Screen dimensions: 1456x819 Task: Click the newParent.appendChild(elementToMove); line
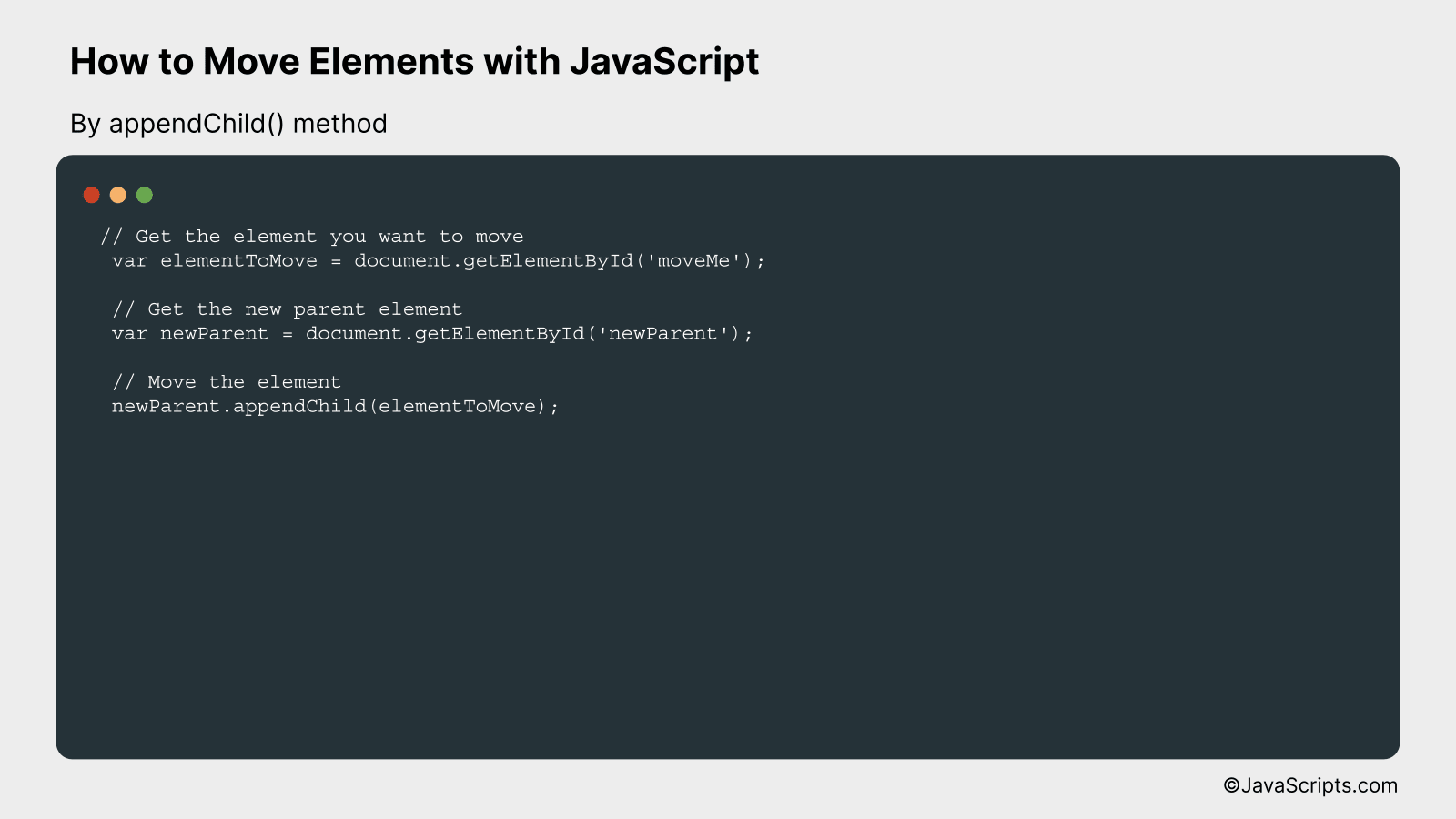[x=335, y=407]
